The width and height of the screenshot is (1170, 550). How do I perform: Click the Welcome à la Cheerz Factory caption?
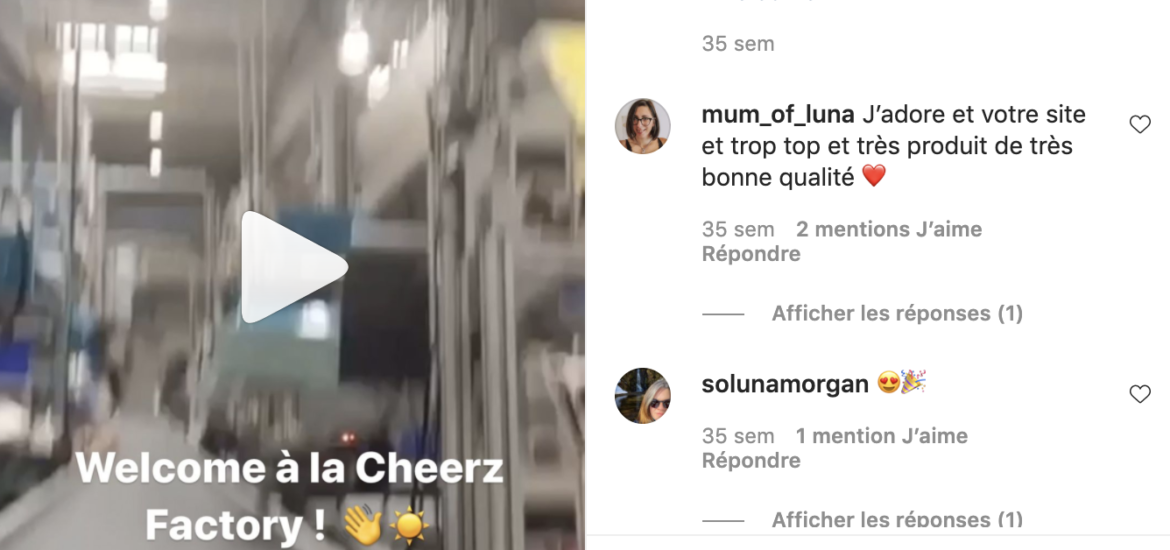point(290,498)
